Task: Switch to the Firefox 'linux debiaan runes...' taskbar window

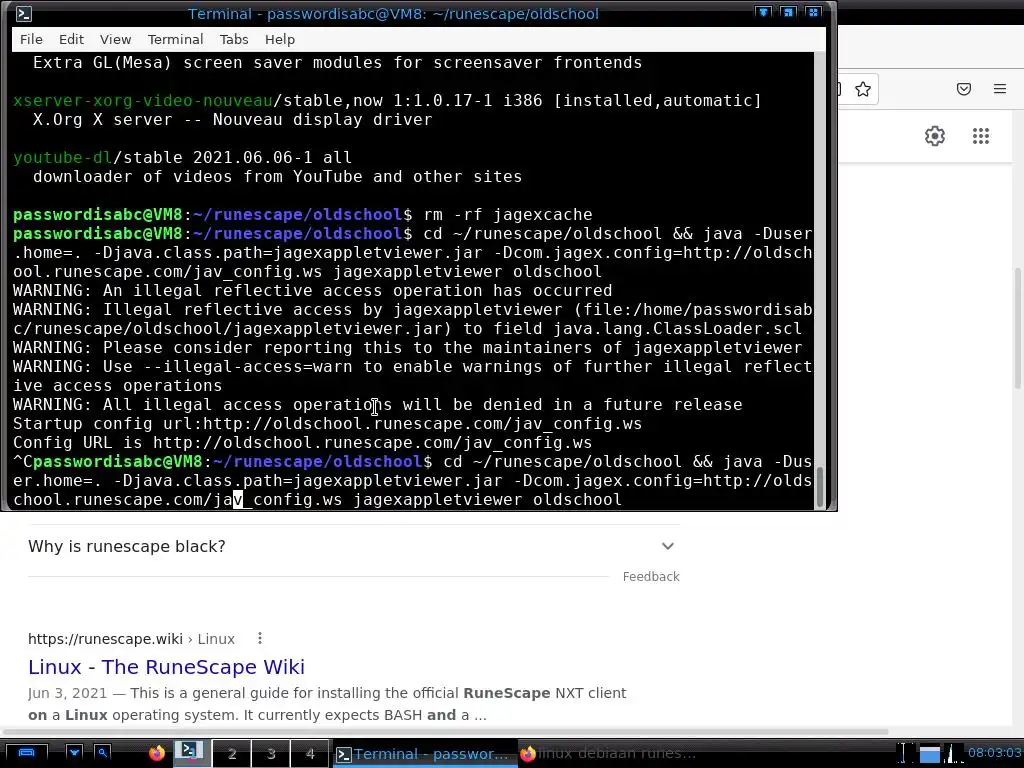Action: (x=609, y=754)
